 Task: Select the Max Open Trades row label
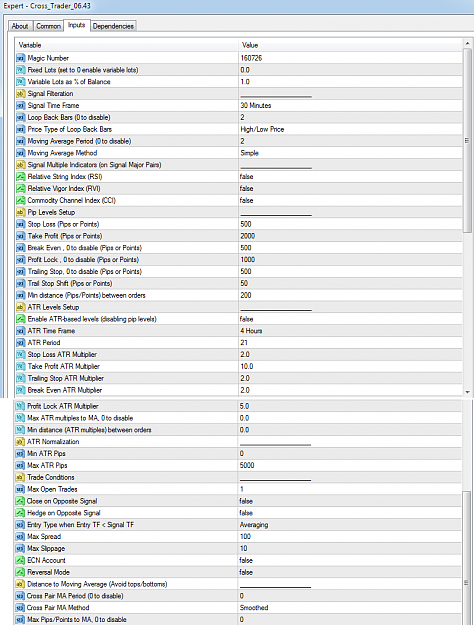(52, 489)
